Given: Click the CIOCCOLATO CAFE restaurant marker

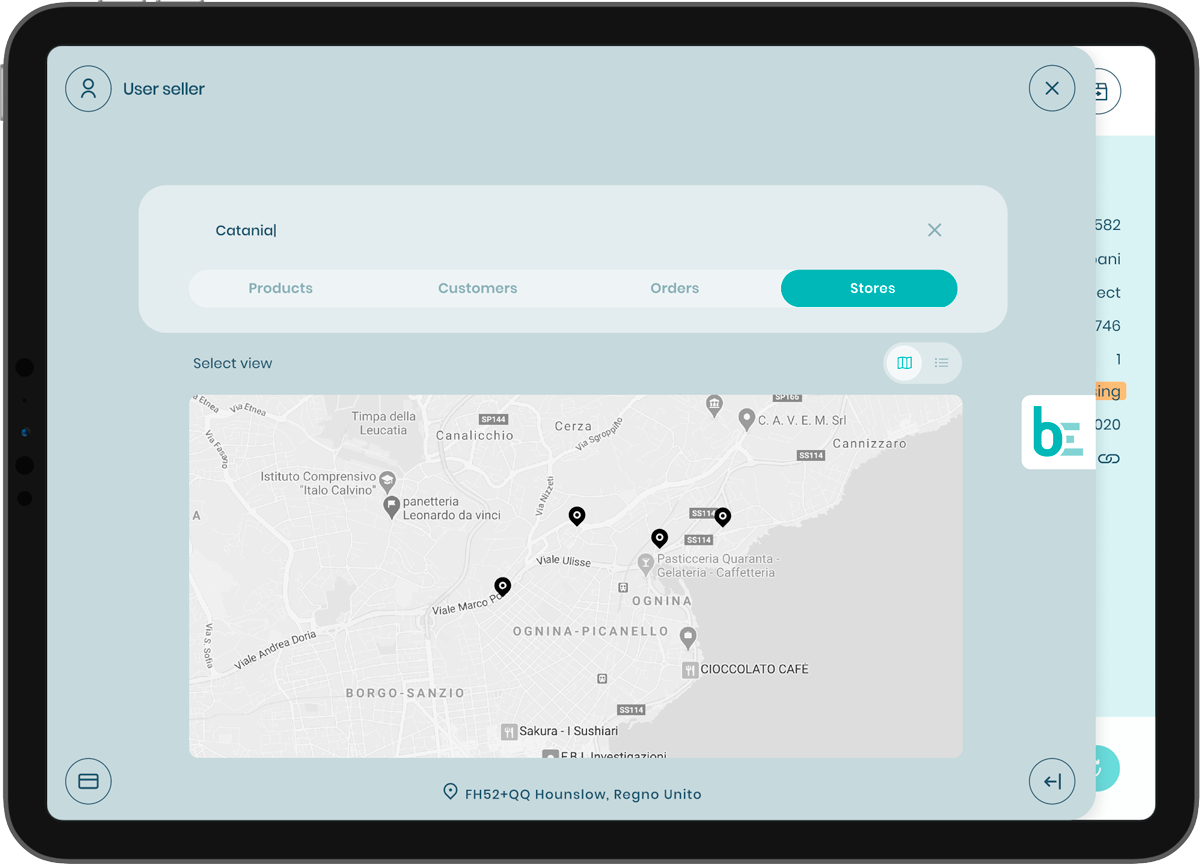Looking at the screenshot, I should [x=689, y=670].
